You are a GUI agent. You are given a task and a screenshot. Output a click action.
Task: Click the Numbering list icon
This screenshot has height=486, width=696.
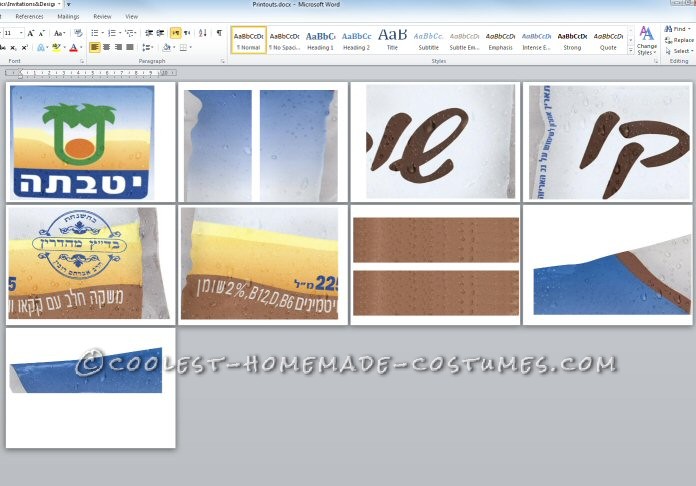pyautogui.click(x=112, y=33)
